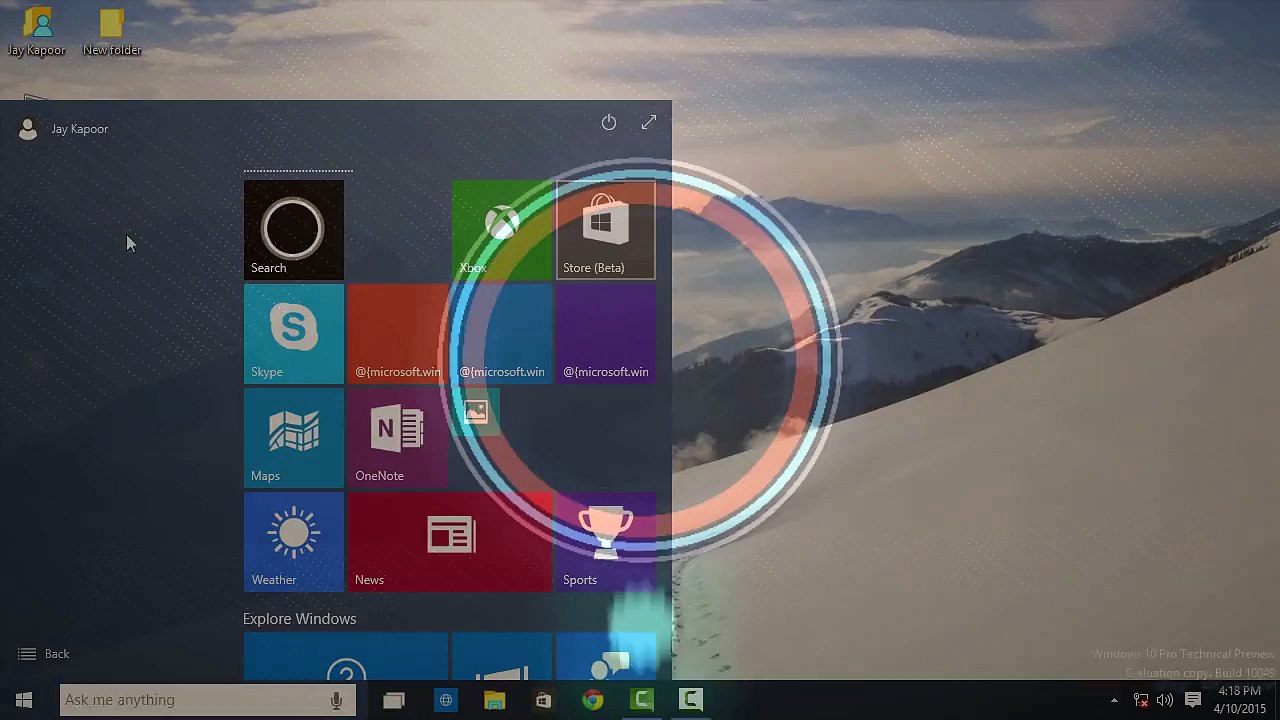Go Back from the all apps list
Image resolution: width=1280 pixels, height=720 pixels.
tap(44, 654)
